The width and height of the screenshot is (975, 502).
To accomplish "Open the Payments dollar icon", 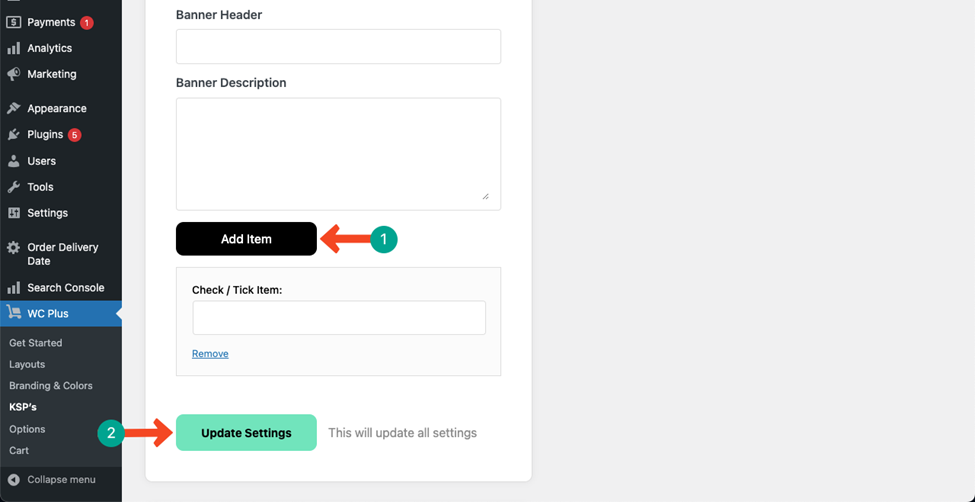I will [x=14, y=22].
